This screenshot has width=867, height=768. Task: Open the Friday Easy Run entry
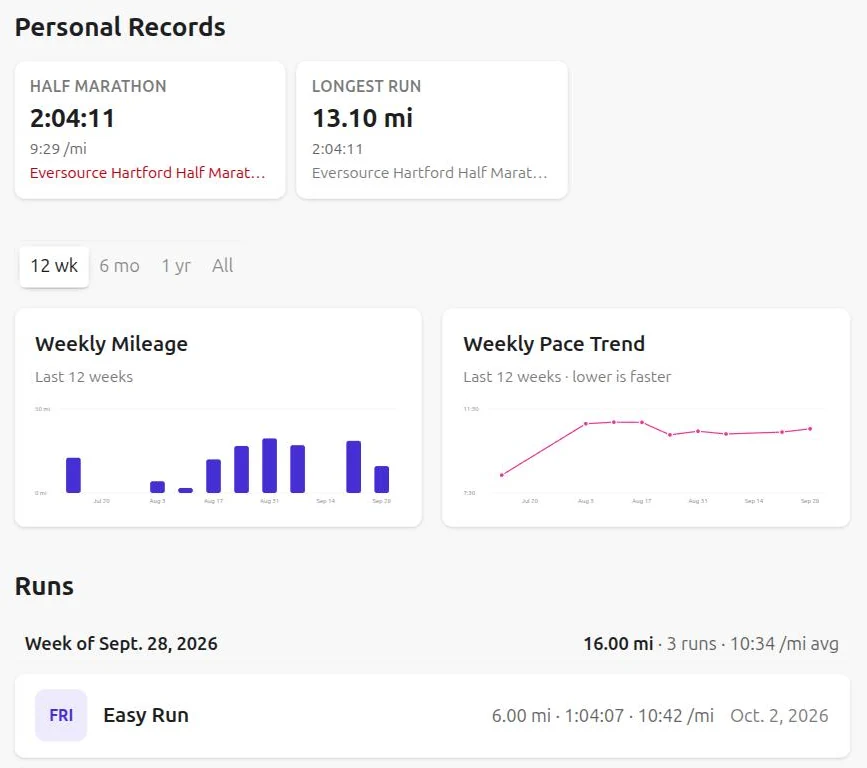[432, 715]
